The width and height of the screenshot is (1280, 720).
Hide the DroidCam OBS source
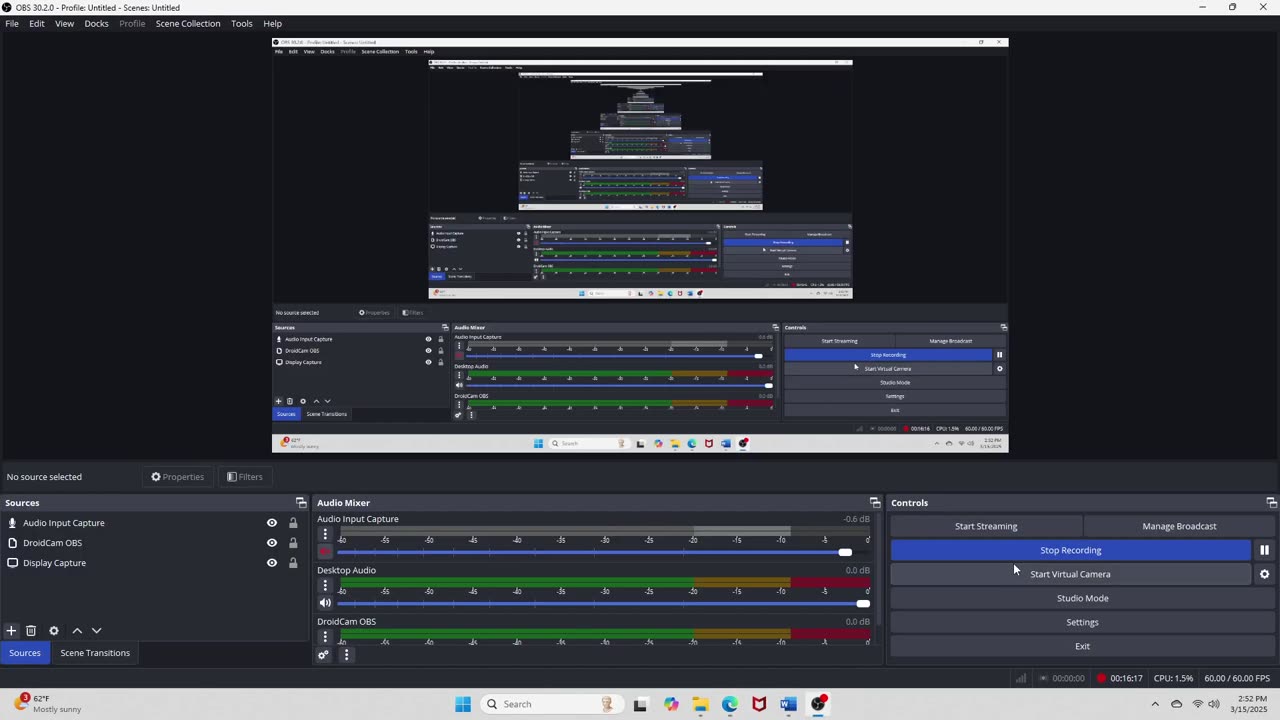(x=271, y=543)
